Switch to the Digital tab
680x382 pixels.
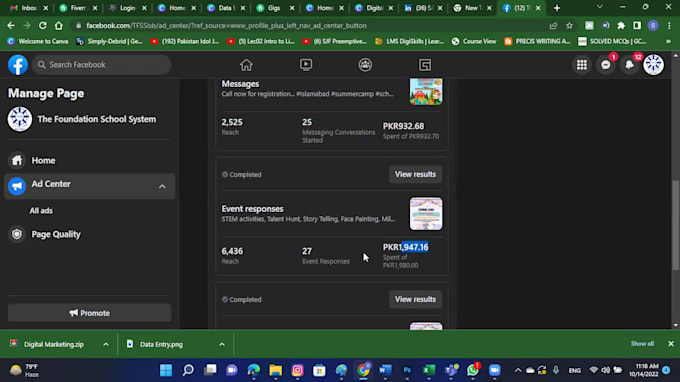374,8
